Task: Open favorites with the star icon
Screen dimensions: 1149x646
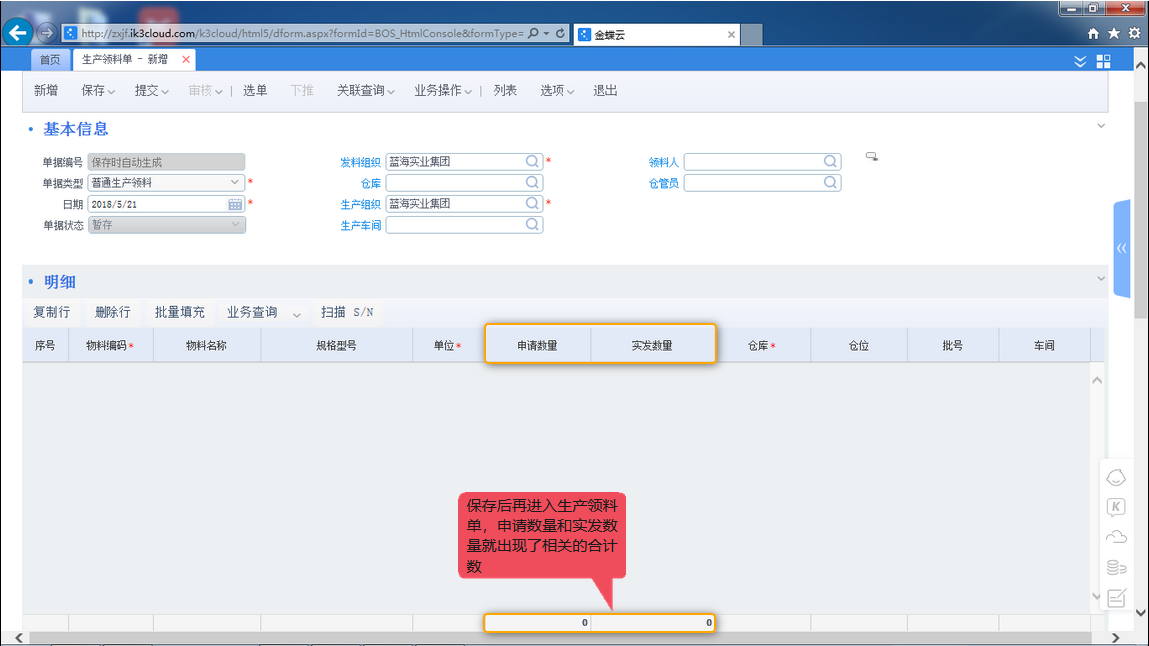Action: (1114, 34)
